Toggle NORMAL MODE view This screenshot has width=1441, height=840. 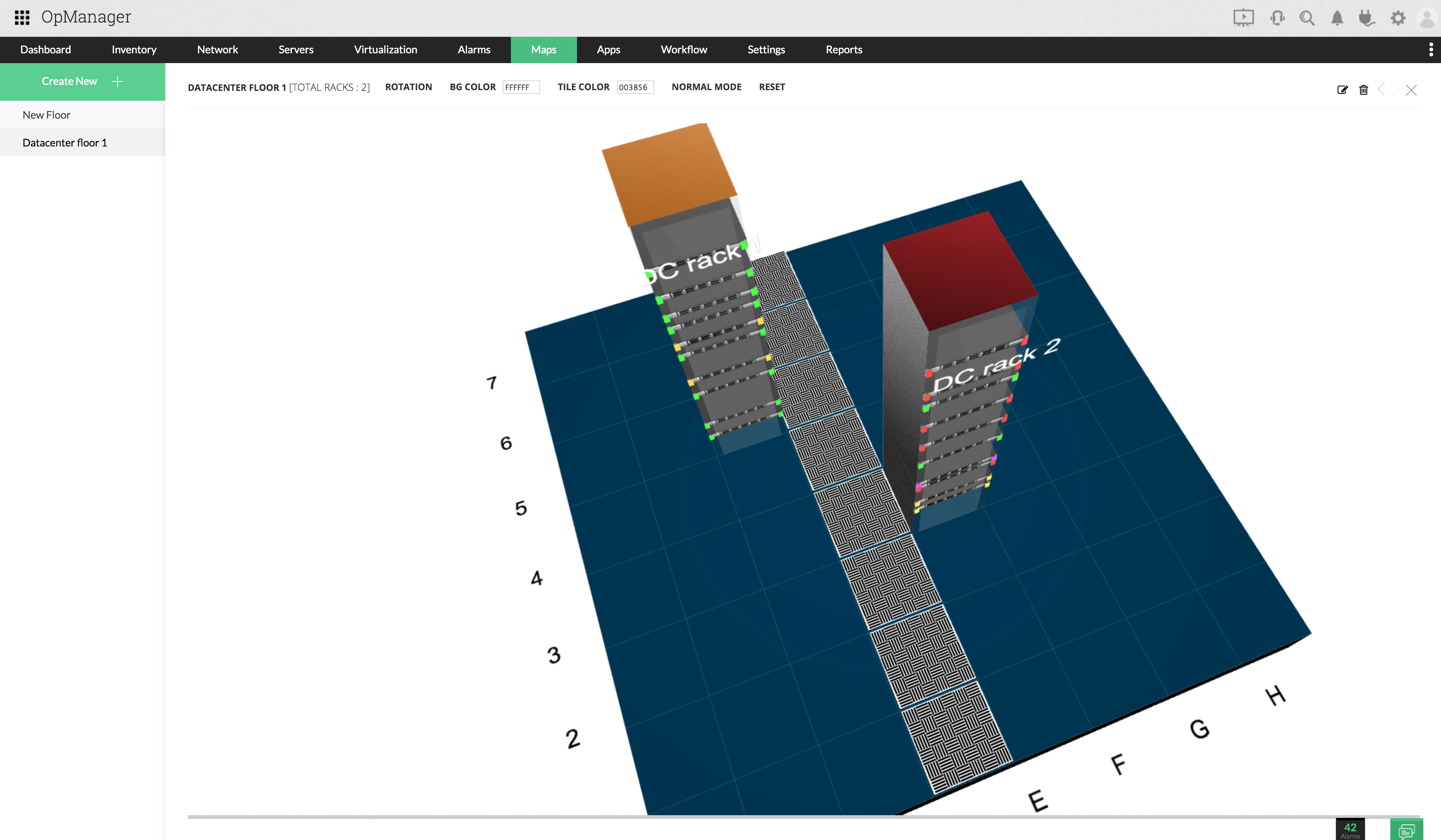click(706, 87)
